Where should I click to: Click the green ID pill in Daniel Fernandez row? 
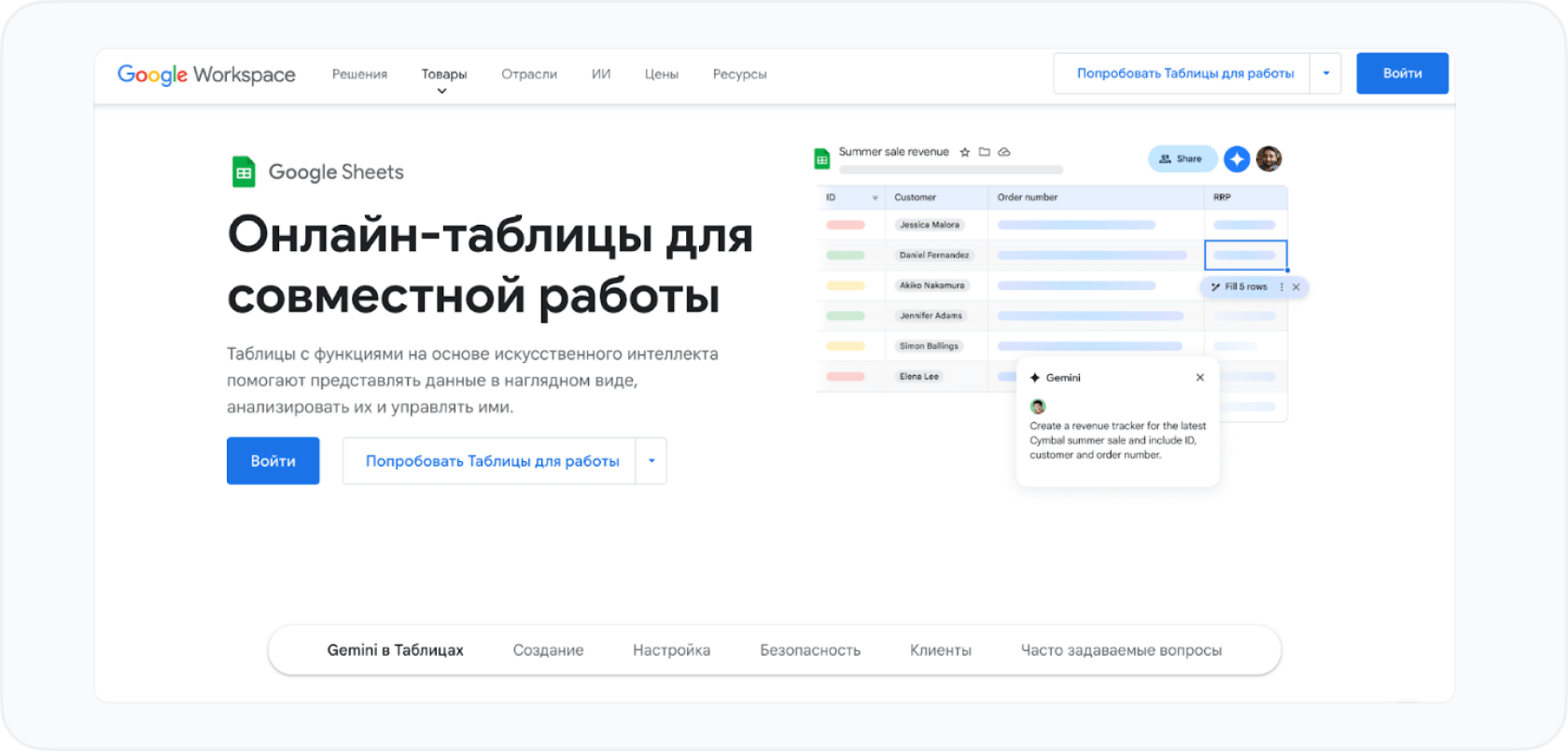coord(846,256)
